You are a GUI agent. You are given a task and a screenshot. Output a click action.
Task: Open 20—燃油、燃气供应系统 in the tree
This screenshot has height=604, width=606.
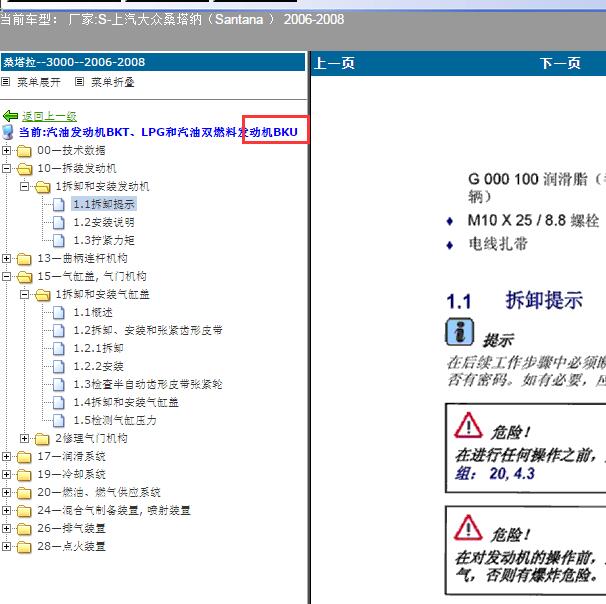[96, 492]
